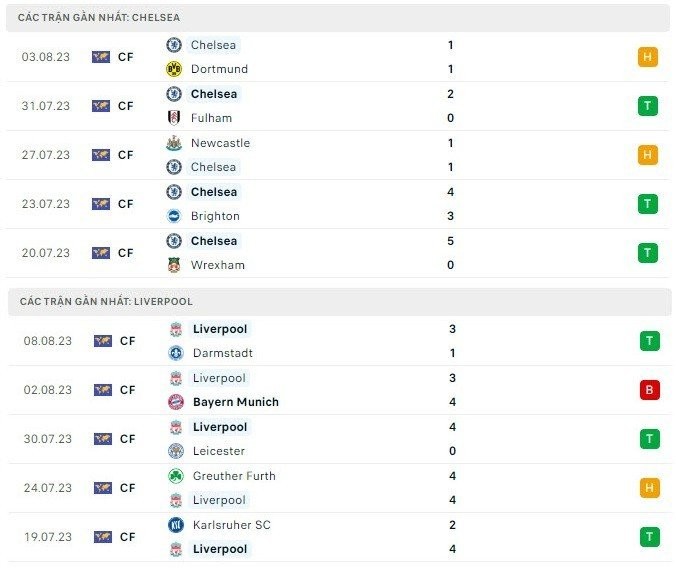Click the Darmstadt club crest icon
Screen dimensions: 676x569
coord(176,353)
